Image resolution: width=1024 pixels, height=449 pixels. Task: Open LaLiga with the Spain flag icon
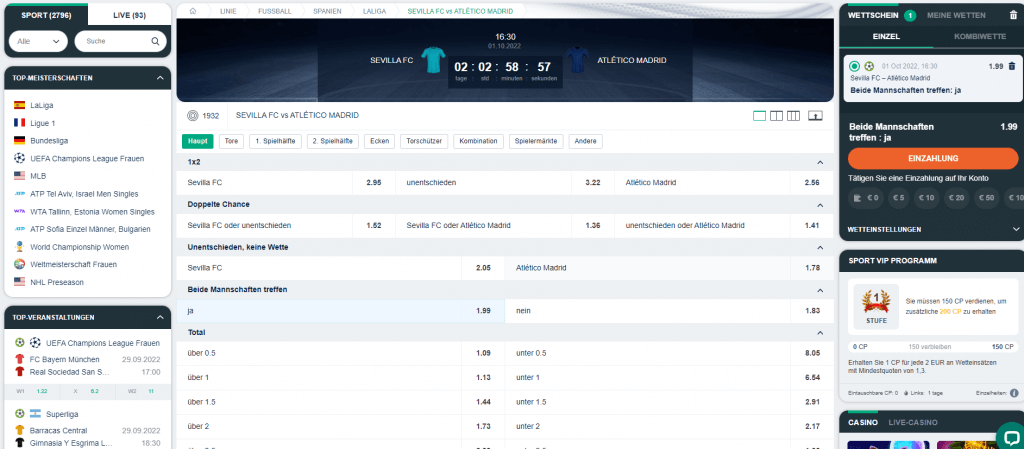(x=19, y=105)
